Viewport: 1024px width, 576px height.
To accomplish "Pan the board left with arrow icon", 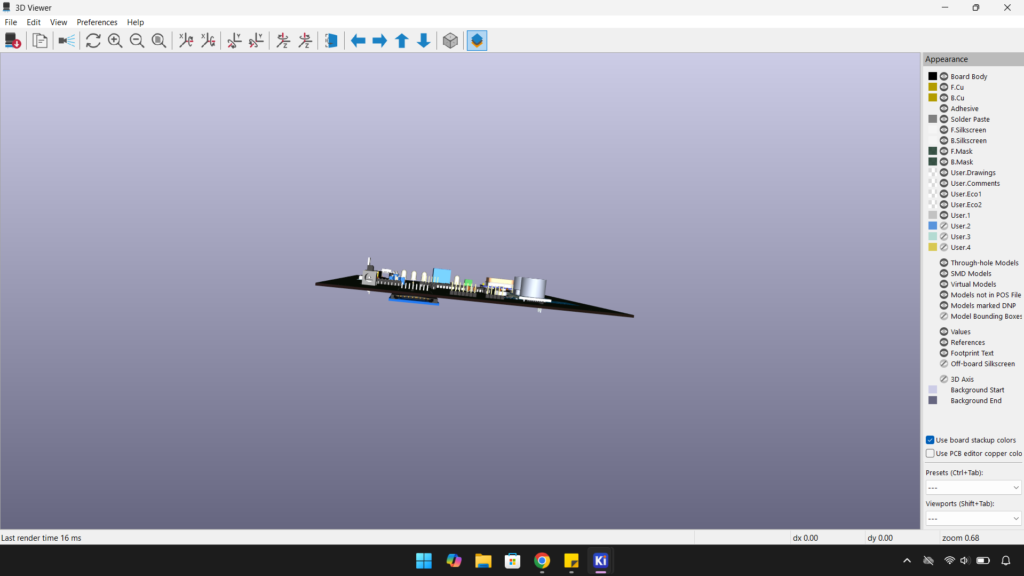I will click(358, 40).
